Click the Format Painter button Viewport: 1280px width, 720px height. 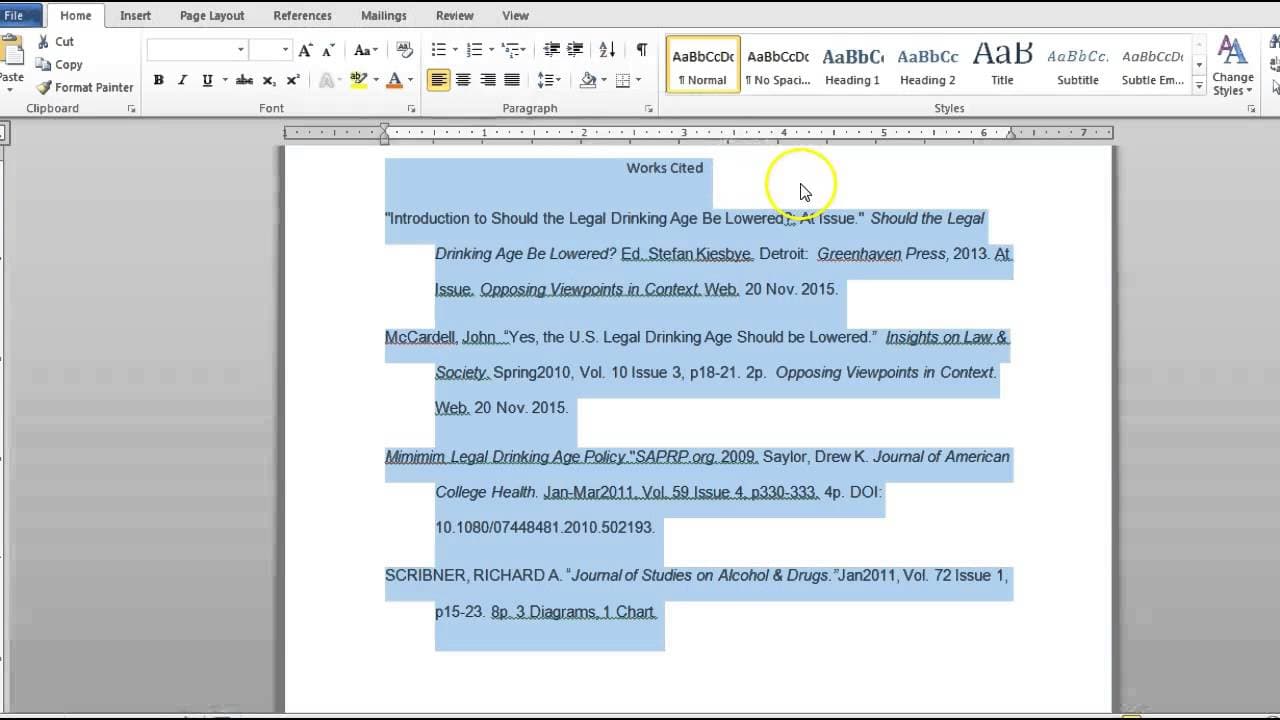[x=85, y=87]
